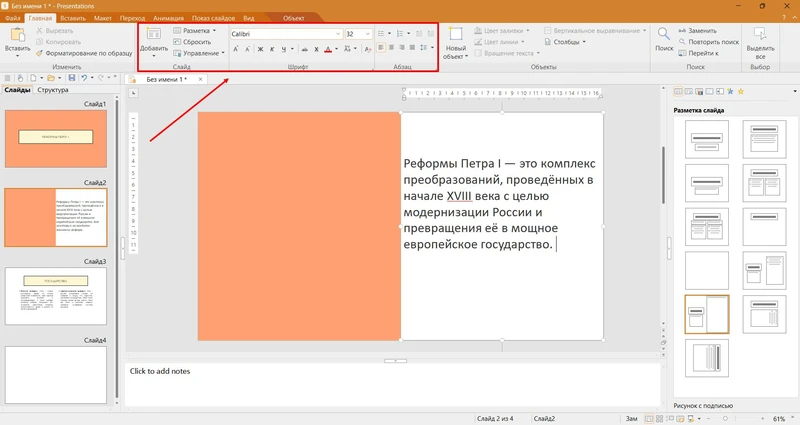Screen dimensions: 800x425
Task: Open the font size dropdown
Action: point(367,34)
